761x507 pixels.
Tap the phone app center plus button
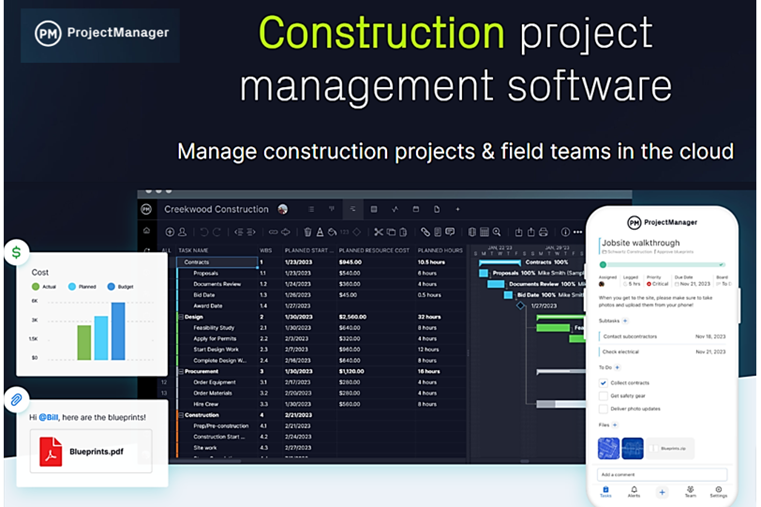pyautogui.click(x=662, y=492)
